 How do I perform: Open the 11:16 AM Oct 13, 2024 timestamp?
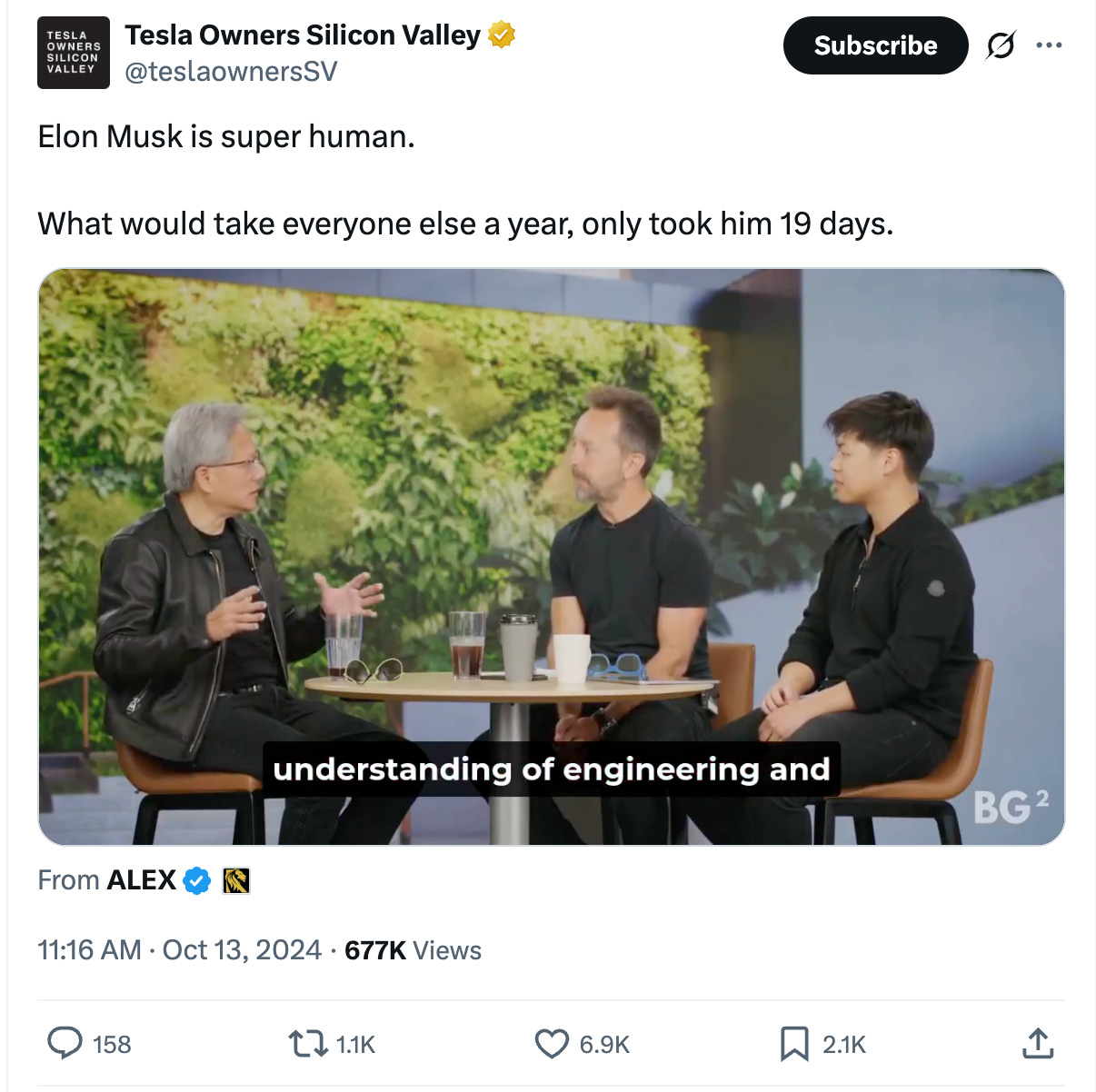(x=180, y=950)
